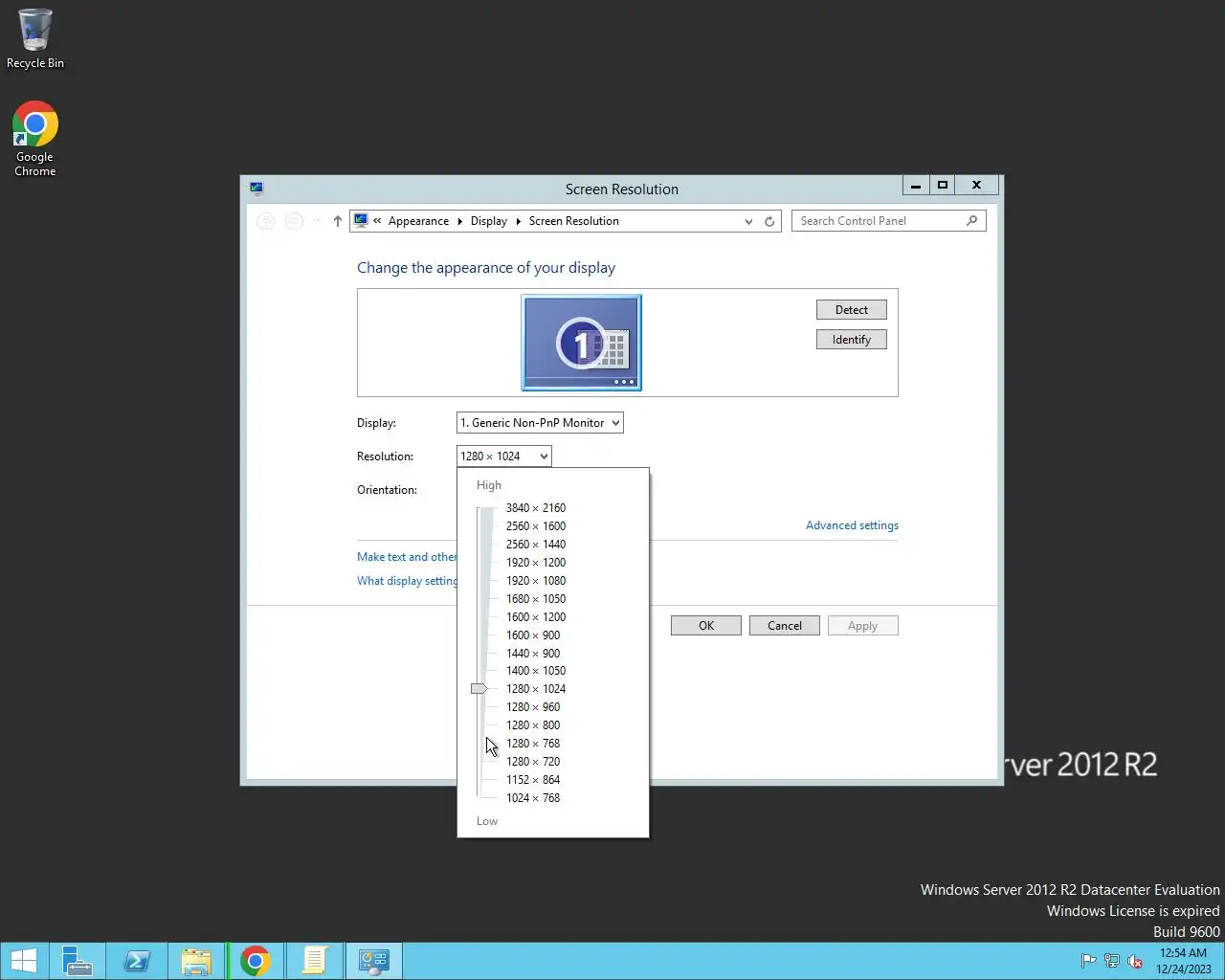Minimize the Screen Resolution window
This screenshot has width=1225, height=980.
point(916,186)
